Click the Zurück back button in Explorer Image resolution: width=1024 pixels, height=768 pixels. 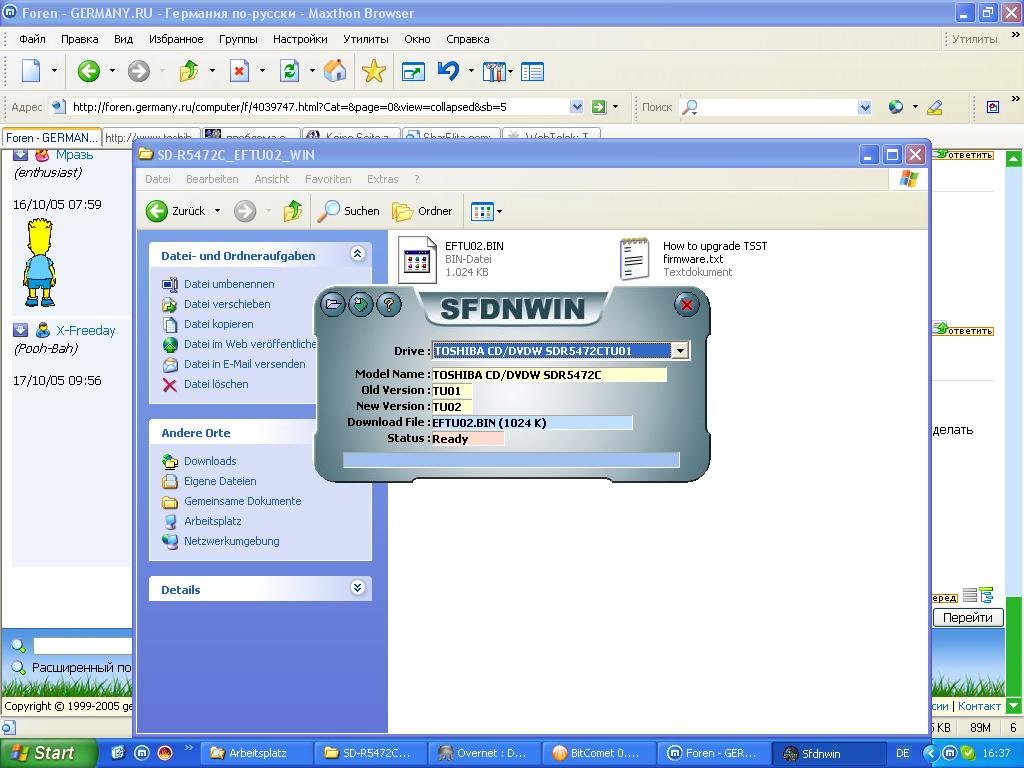tap(175, 211)
